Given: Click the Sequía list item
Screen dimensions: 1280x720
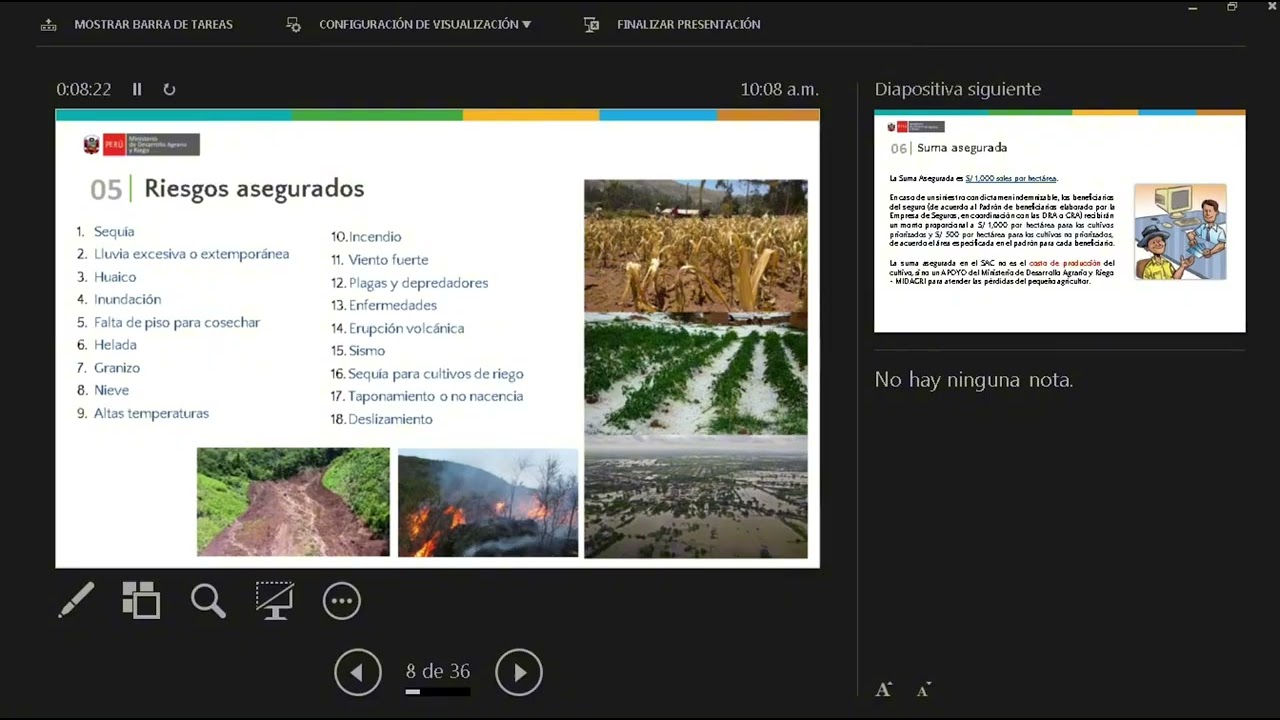Looking at the screenshot, I should tap(114, 232).
